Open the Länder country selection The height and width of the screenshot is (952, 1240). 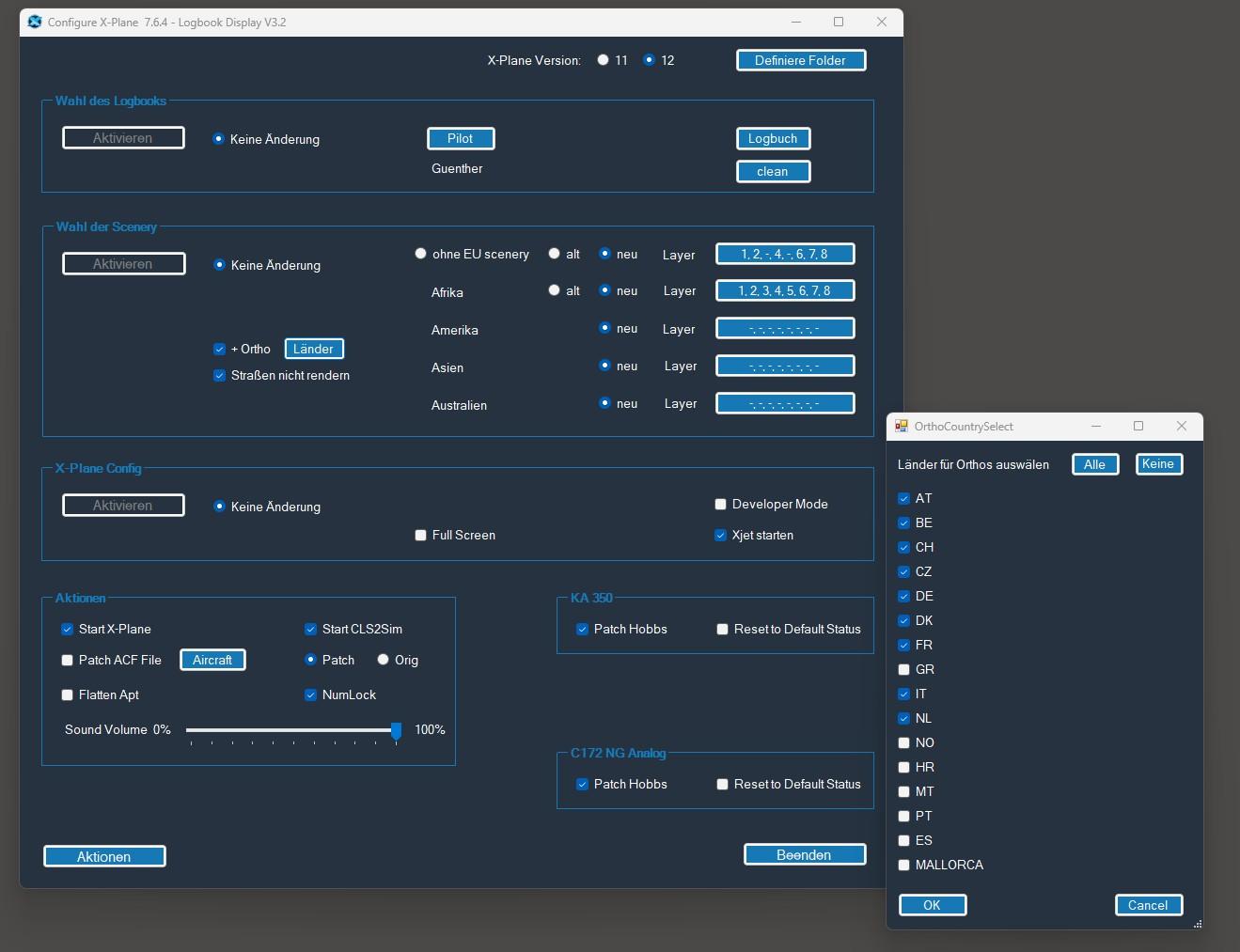pos(314,349)
